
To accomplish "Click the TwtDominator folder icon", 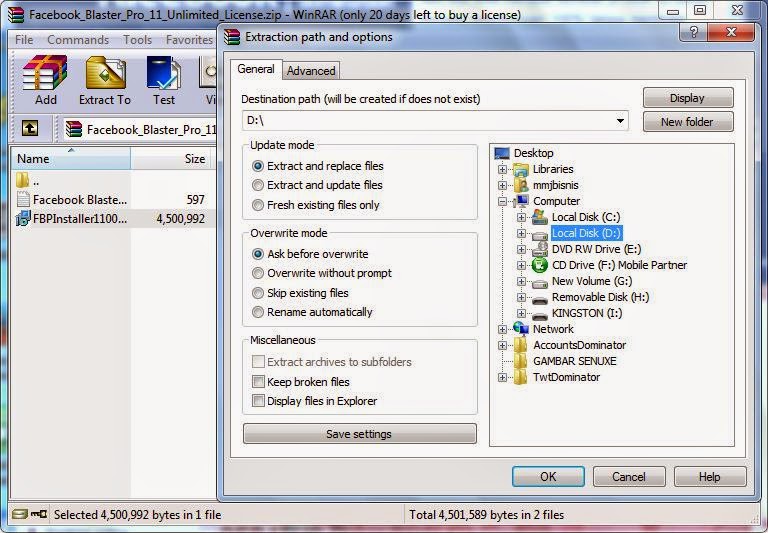I will 521,377.
